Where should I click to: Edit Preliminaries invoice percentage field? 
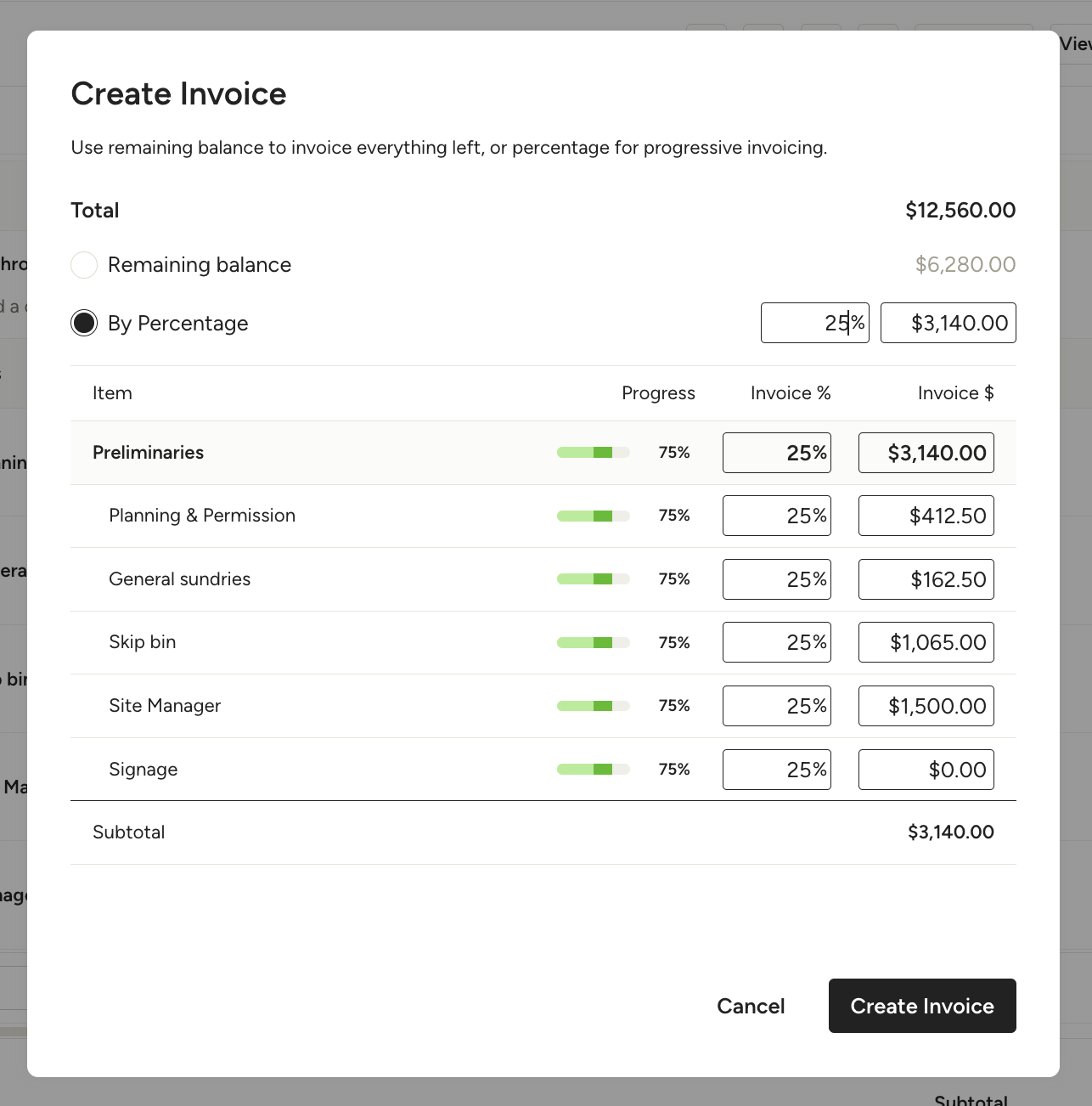(x=776, y=453)
